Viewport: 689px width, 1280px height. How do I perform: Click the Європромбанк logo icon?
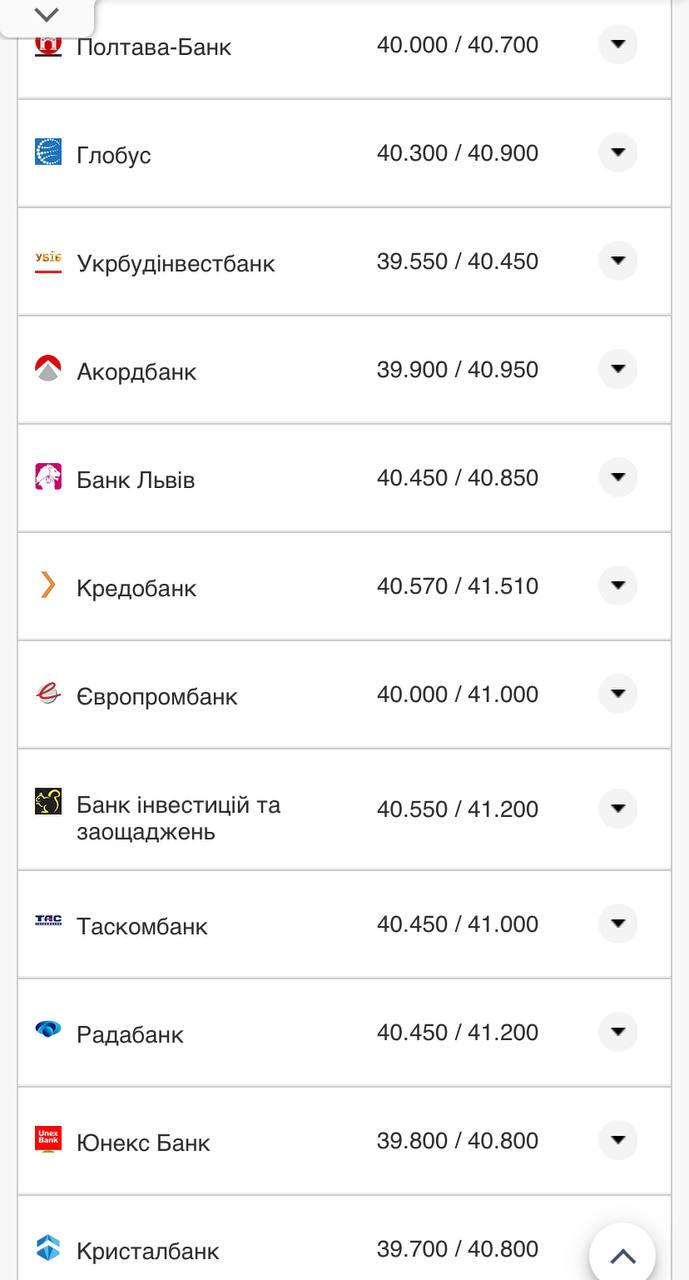[x=48, y=694]
